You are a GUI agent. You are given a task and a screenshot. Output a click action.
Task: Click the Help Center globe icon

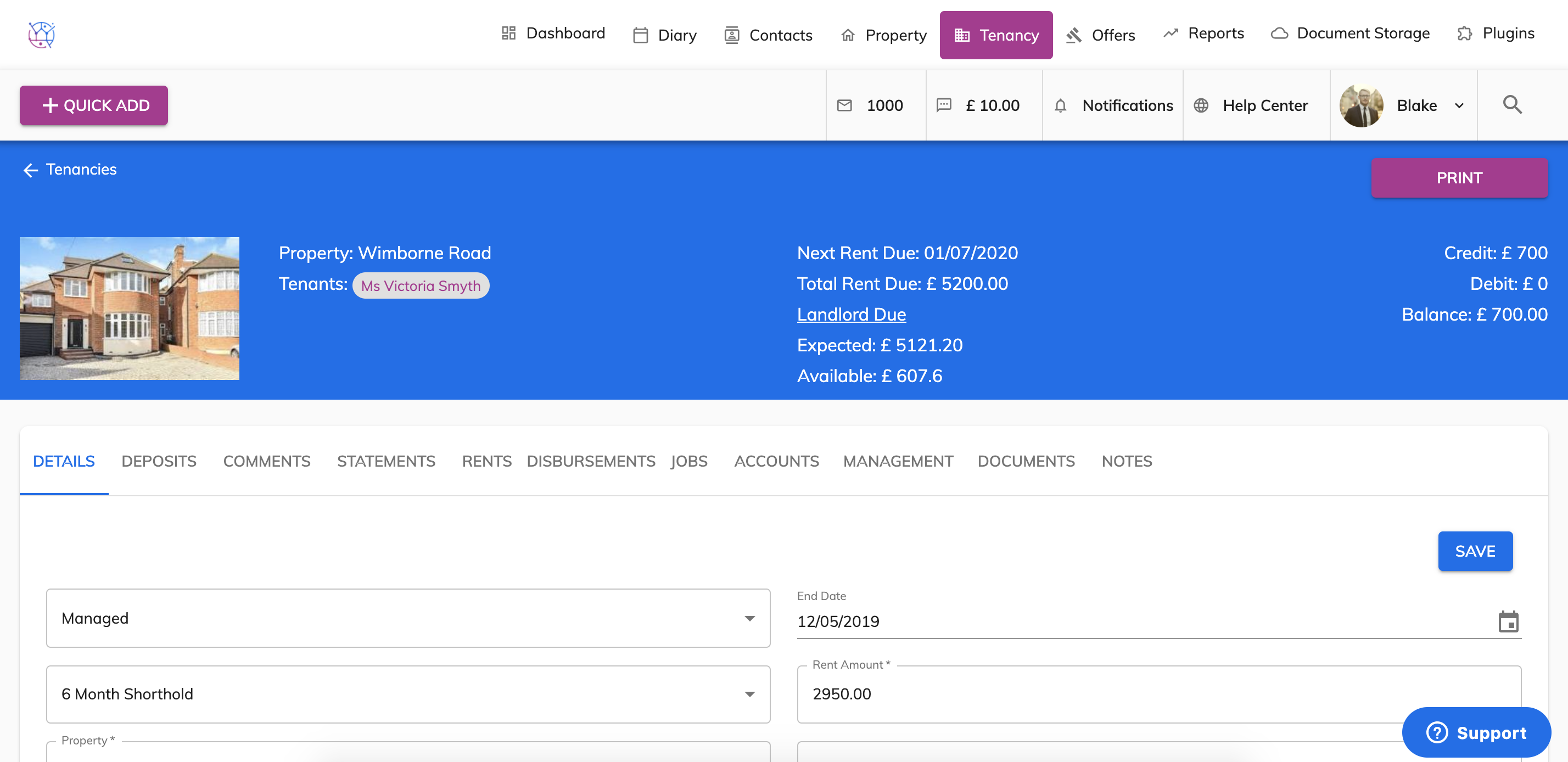tap(1200, 105)
